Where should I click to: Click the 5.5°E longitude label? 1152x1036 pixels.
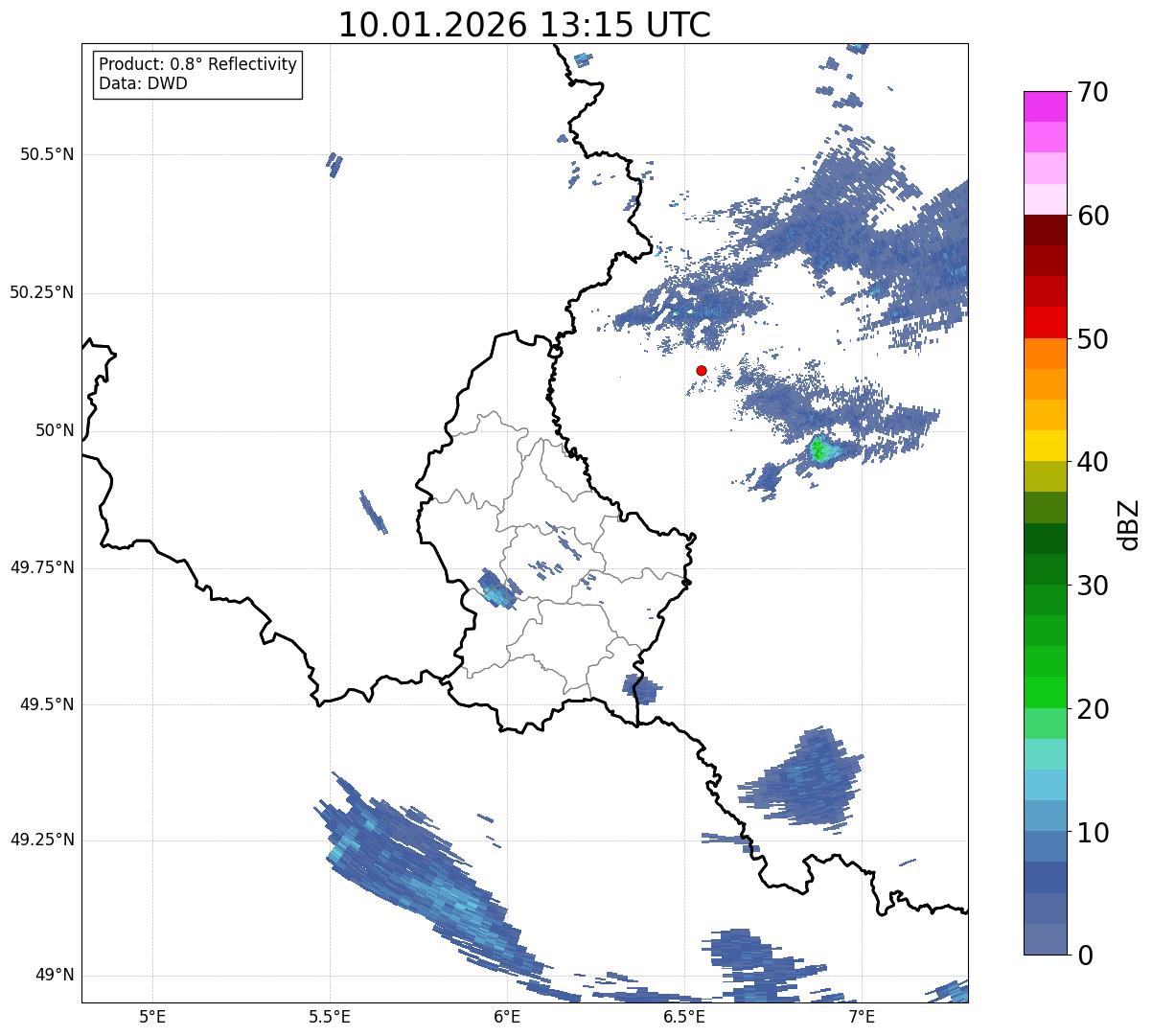coord(330,1017)
